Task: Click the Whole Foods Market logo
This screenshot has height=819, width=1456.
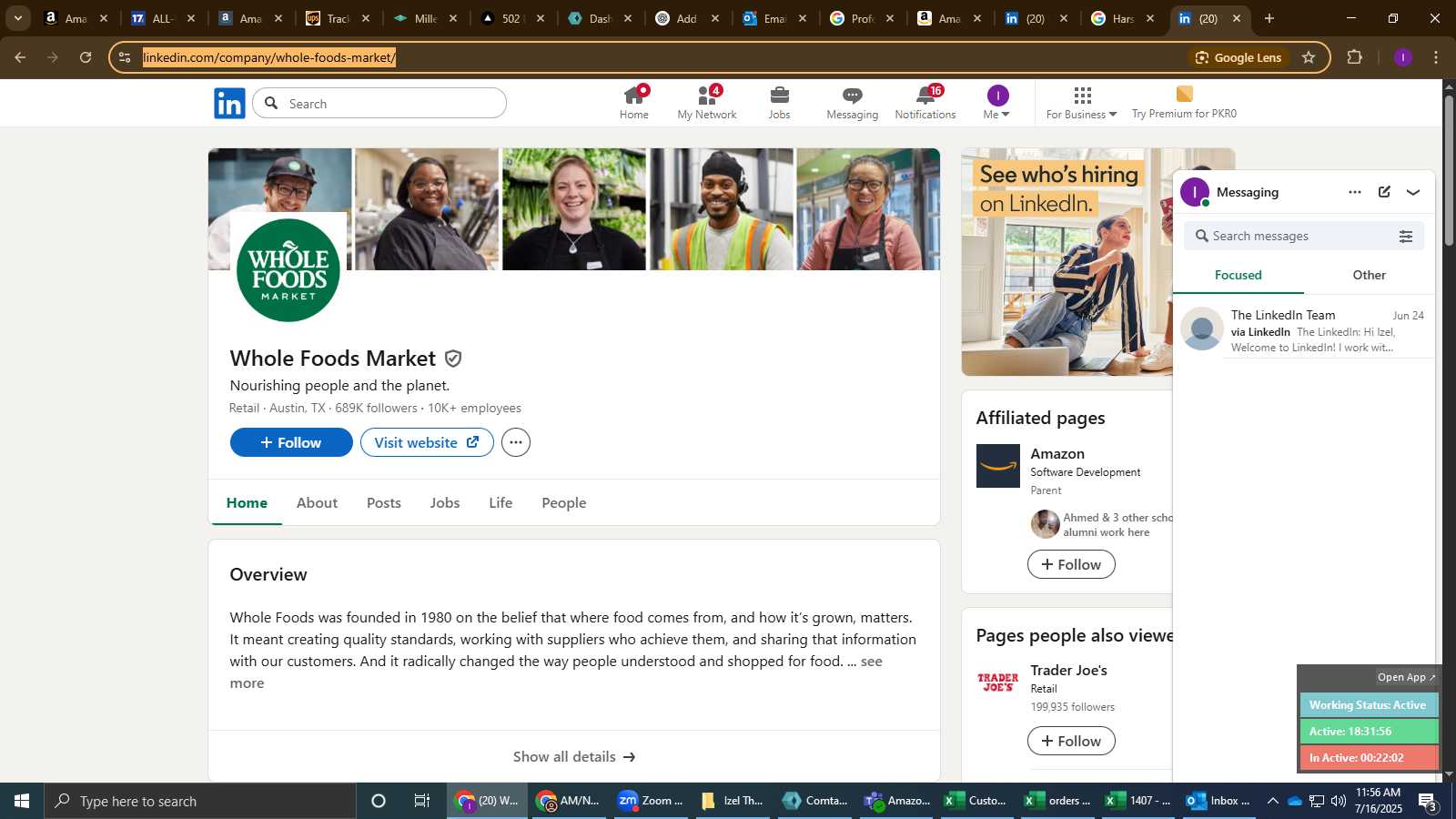Action: click(x=288, y=270)
